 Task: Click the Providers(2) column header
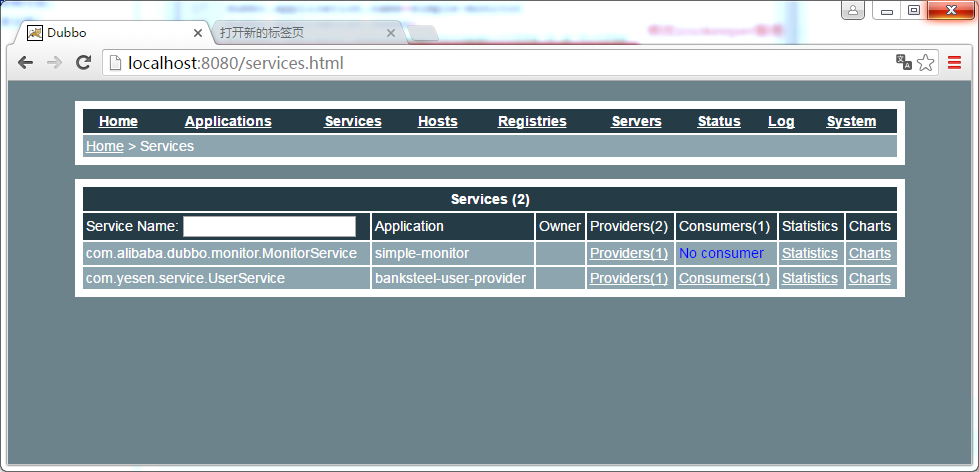coord(630,226)
